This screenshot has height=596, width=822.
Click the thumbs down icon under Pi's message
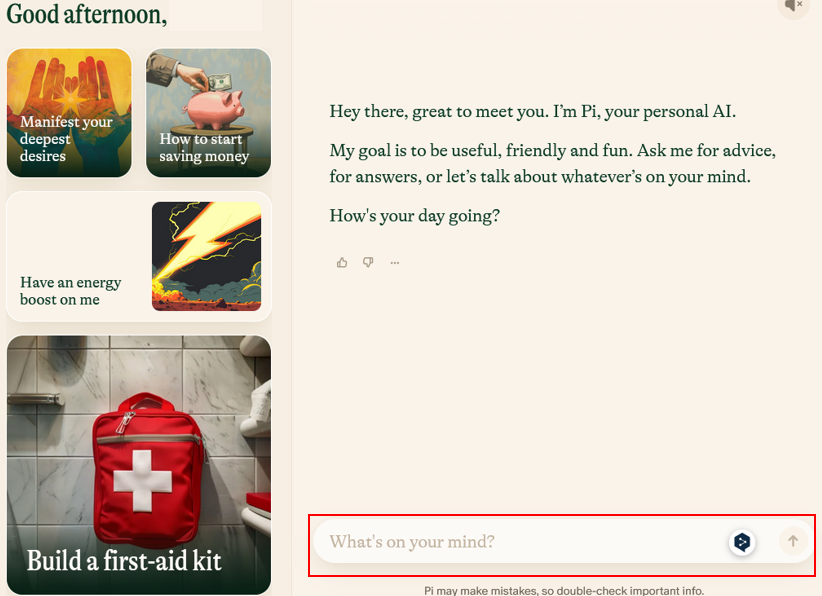pyautogui.click(x=369, y=262)
